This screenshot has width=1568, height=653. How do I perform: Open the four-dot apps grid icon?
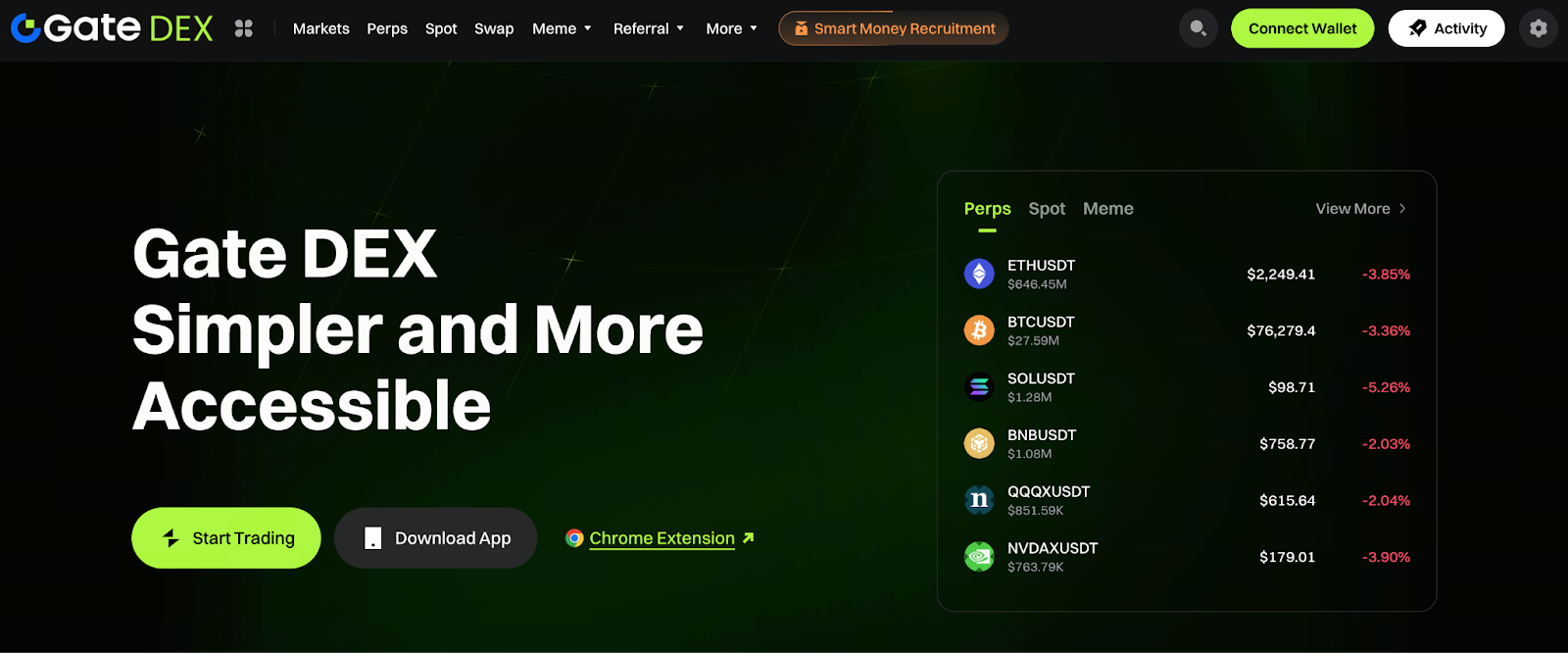244,28
